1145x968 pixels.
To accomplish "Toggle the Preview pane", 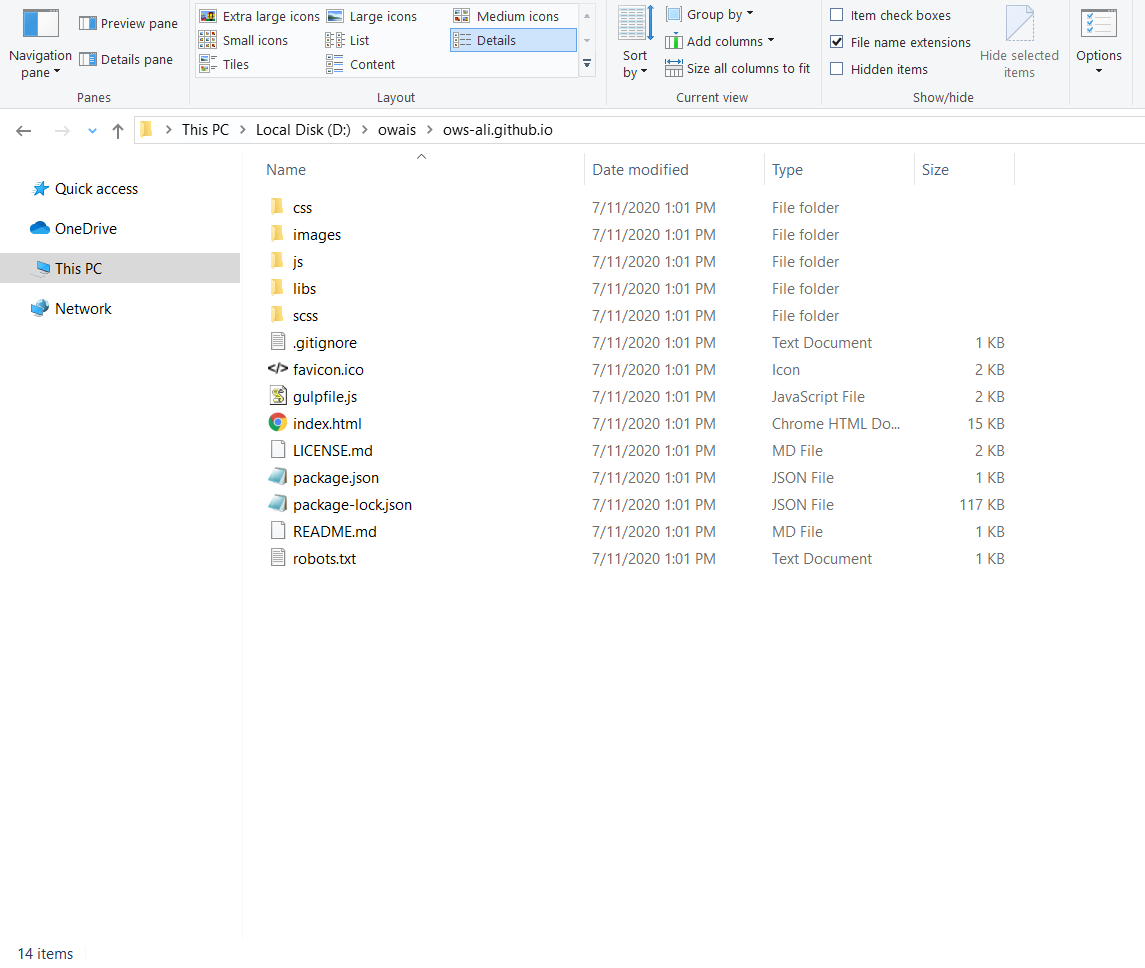I will pyautogui.click(x=129, y=23).
